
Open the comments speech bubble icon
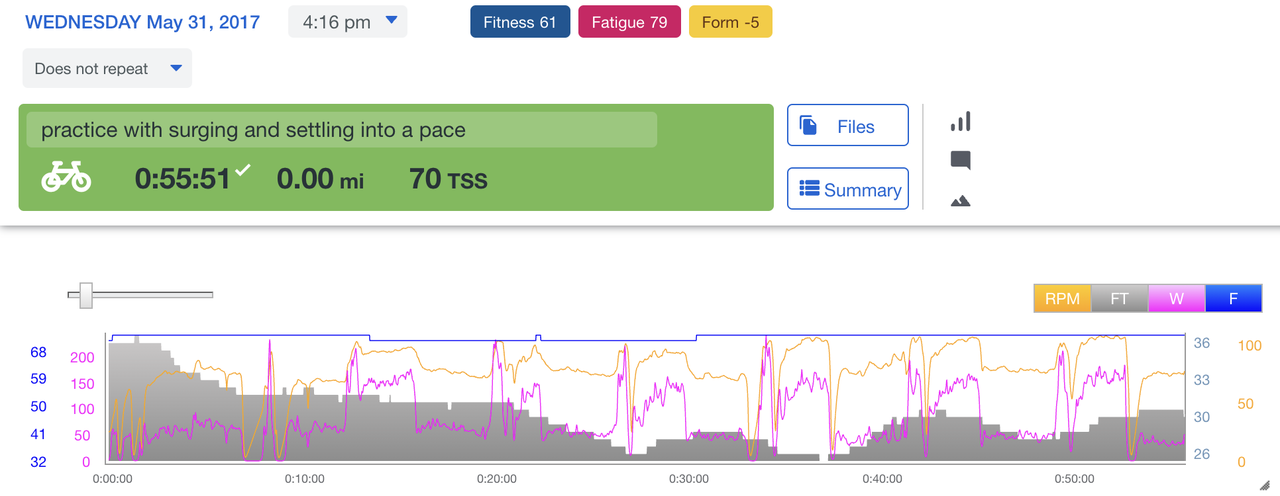click(960, 160)
